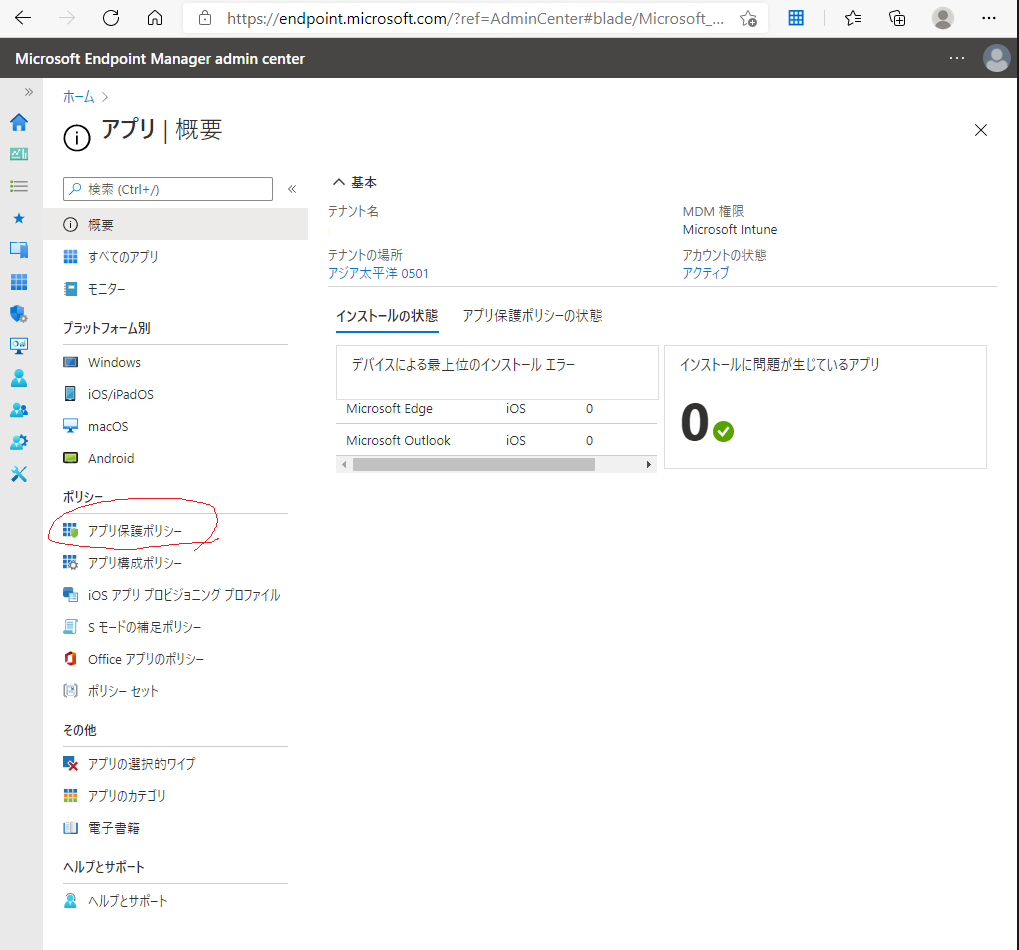1019x950 pixels.
Task: Go to browser home page
Action: coord(155,18)
